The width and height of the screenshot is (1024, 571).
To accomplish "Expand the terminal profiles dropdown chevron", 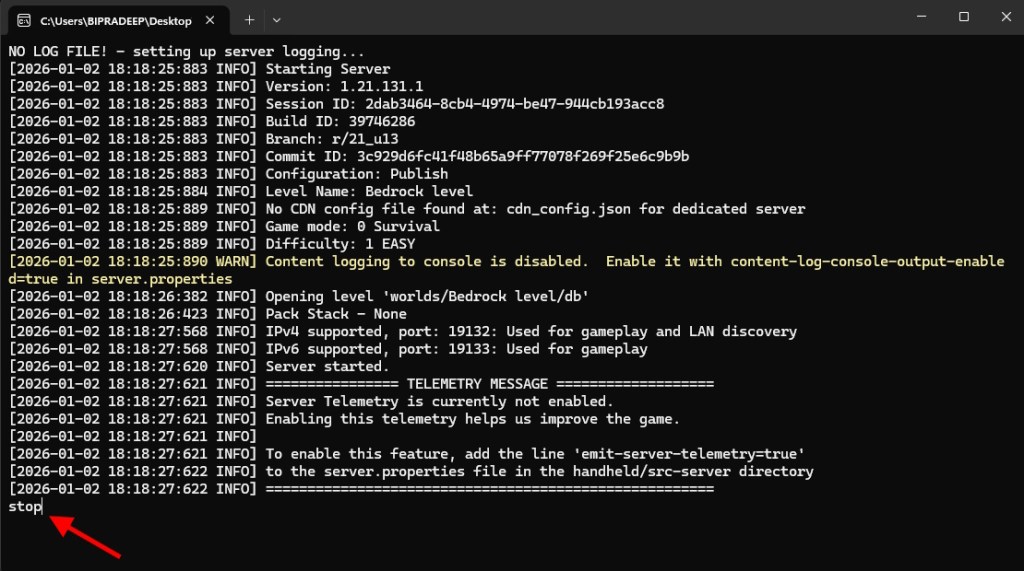I will point(277,20).
